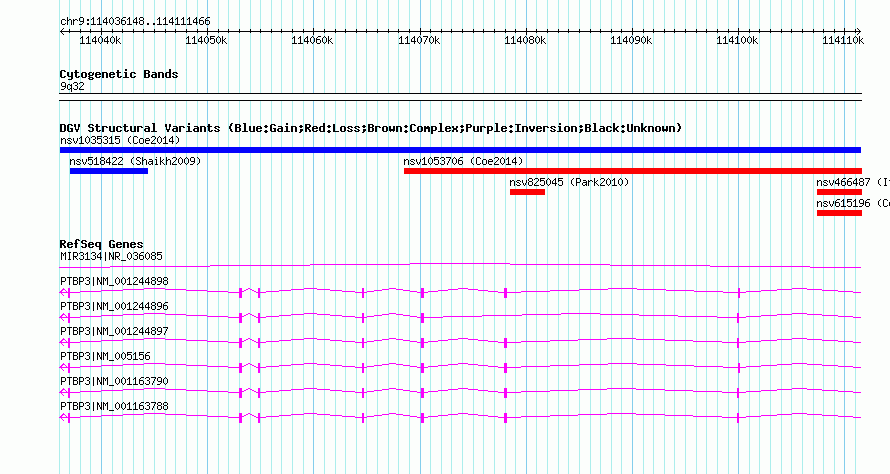Image resolution: width=890 pixels, height=474 pixels.
Task: Click the MIR3134|NR_036085 gene label
Action: click(111, 256)
